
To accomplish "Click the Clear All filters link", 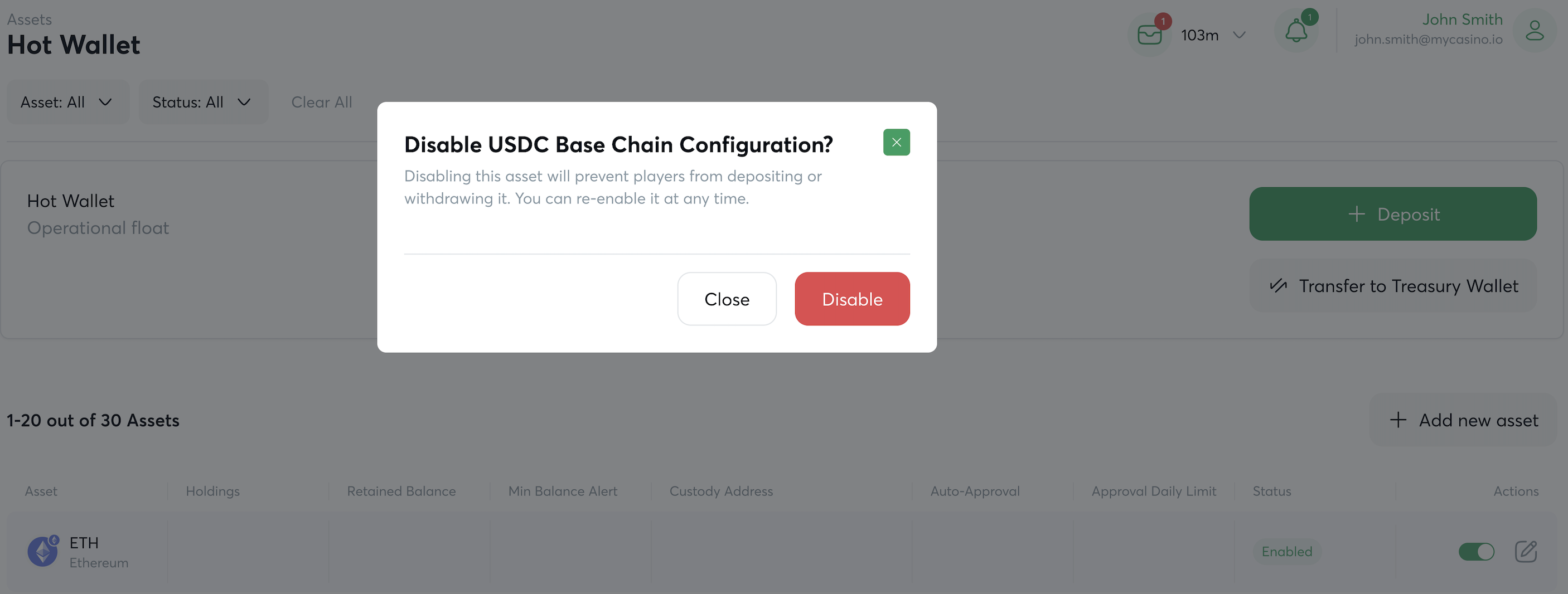I will [321, 102].
